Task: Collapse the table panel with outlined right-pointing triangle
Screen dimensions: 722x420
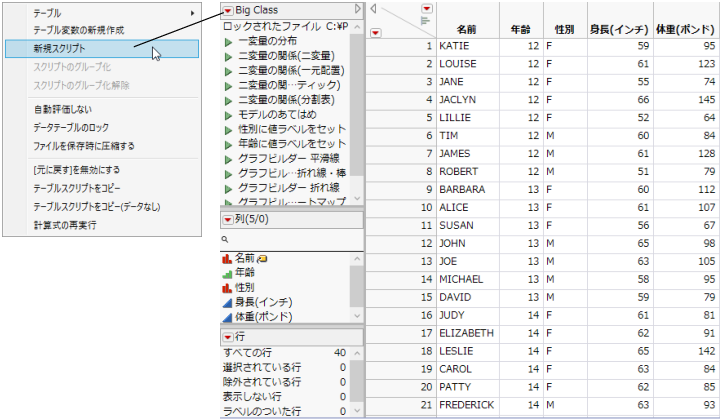Action: 358,9
